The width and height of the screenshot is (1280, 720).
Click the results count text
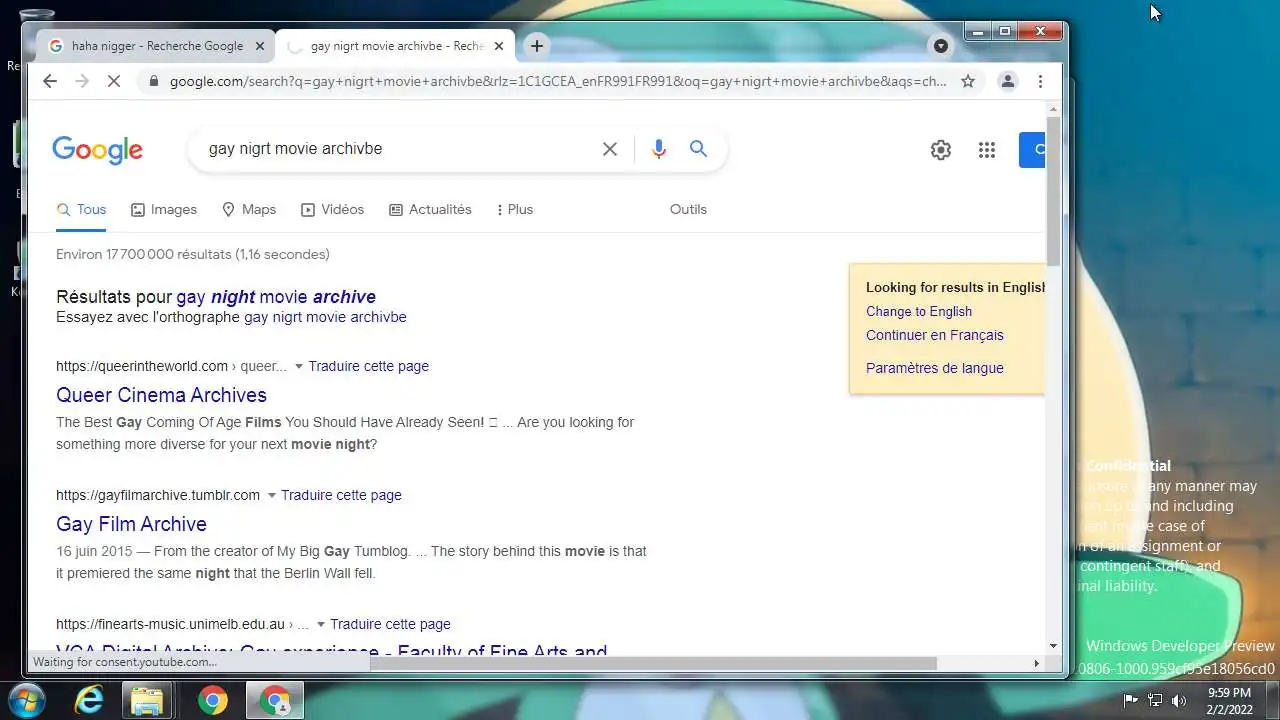193,254
